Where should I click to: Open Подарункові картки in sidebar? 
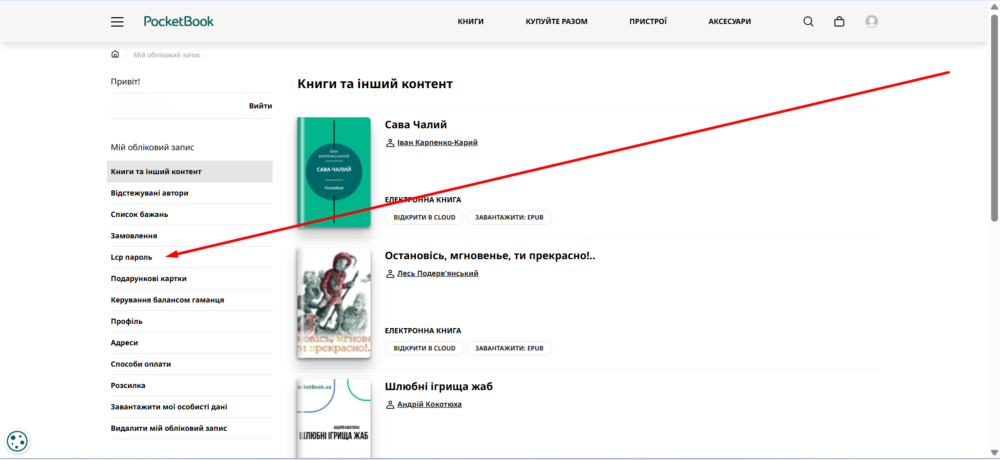(190, 279)
